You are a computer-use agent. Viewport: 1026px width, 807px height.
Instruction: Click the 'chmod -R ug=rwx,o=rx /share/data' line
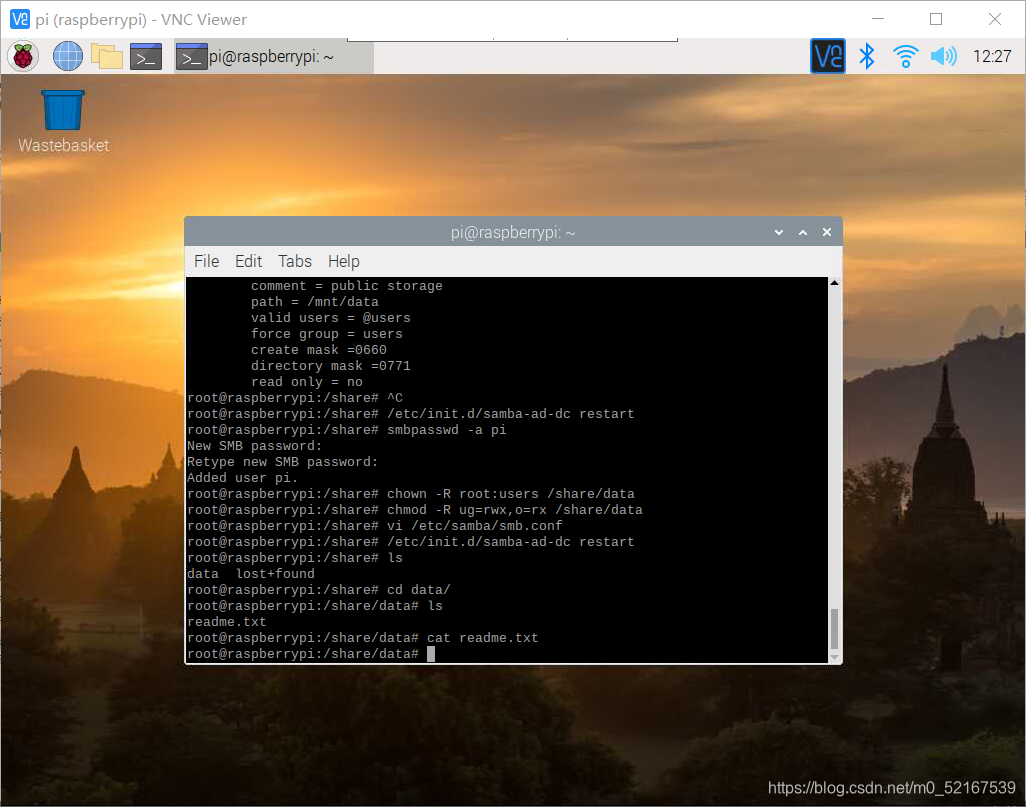(x=415, y=510)
